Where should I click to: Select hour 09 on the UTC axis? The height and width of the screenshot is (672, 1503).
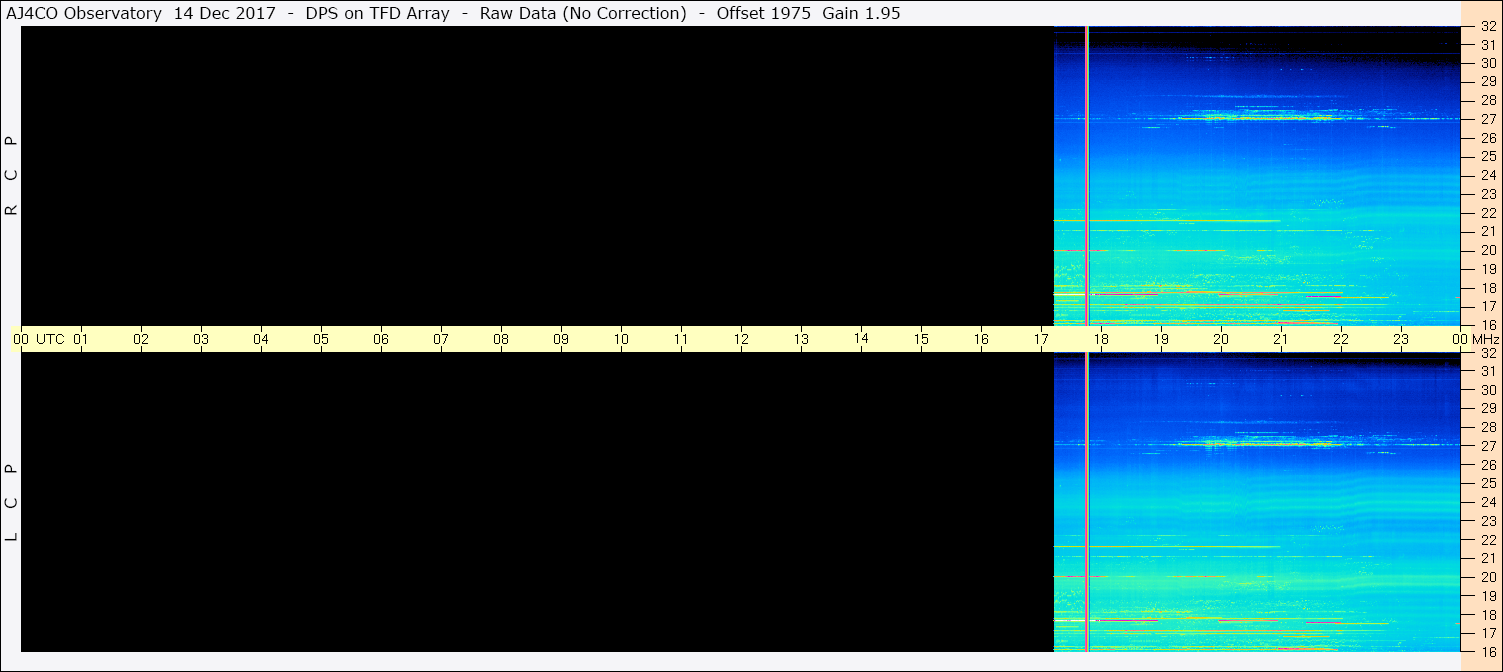561,339
